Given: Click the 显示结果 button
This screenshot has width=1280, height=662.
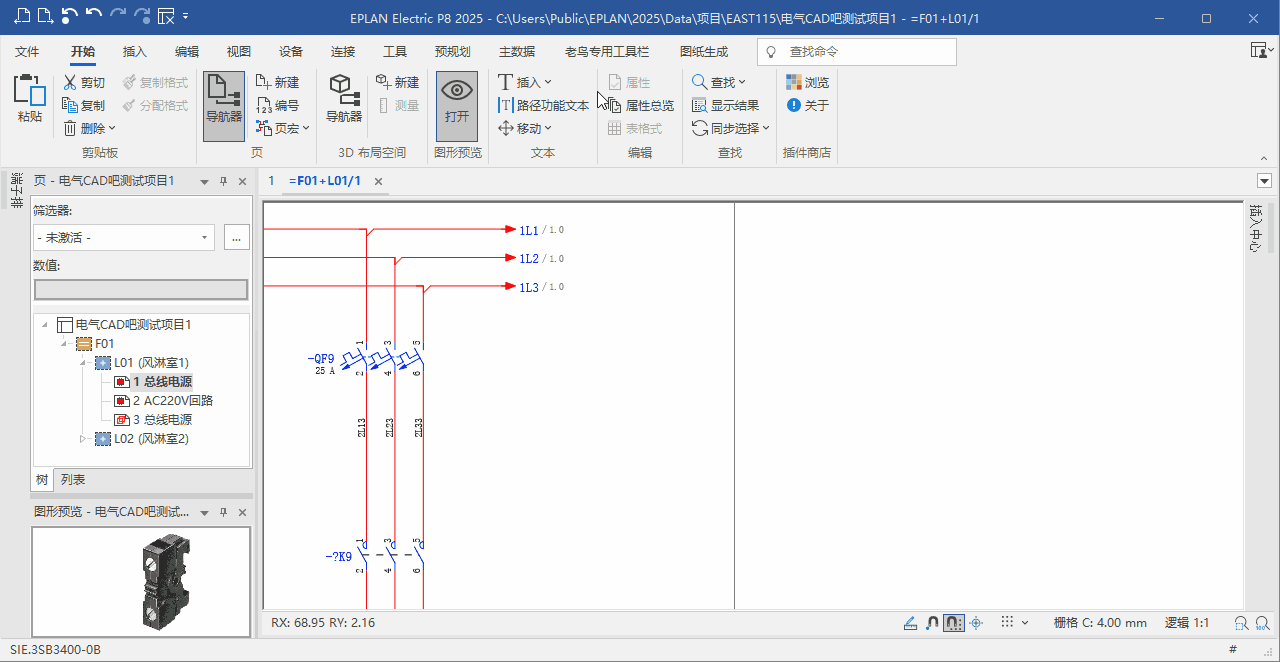Looking at the screenshot, I should (726, 105).
